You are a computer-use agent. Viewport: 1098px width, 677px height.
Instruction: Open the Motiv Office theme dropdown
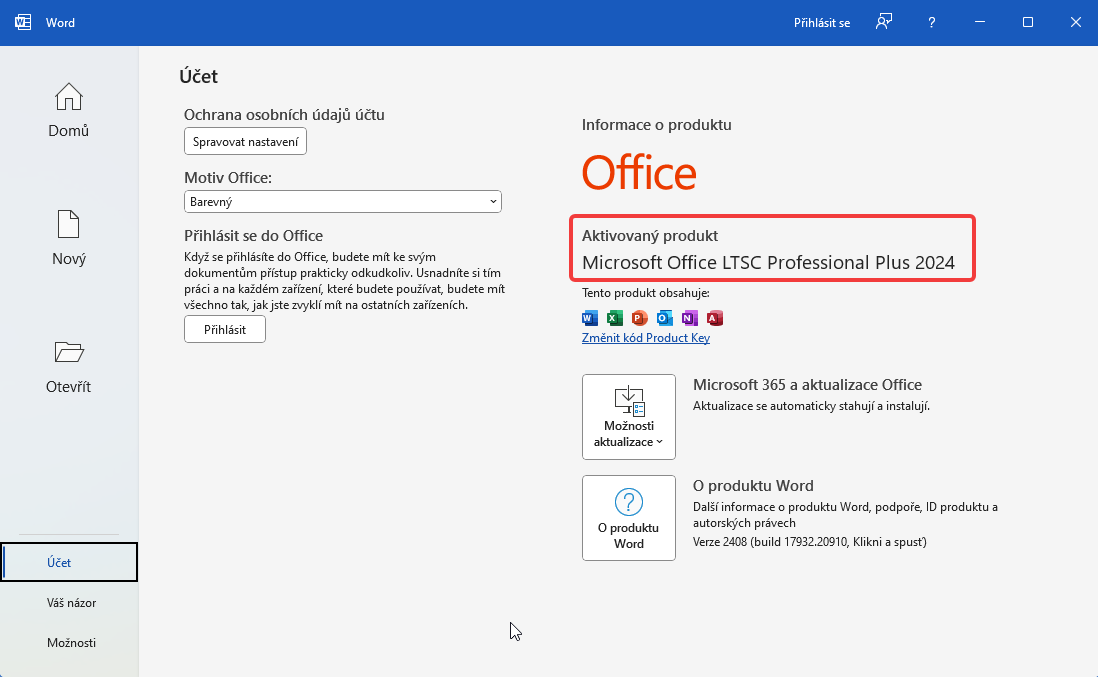tap(342, 202)
